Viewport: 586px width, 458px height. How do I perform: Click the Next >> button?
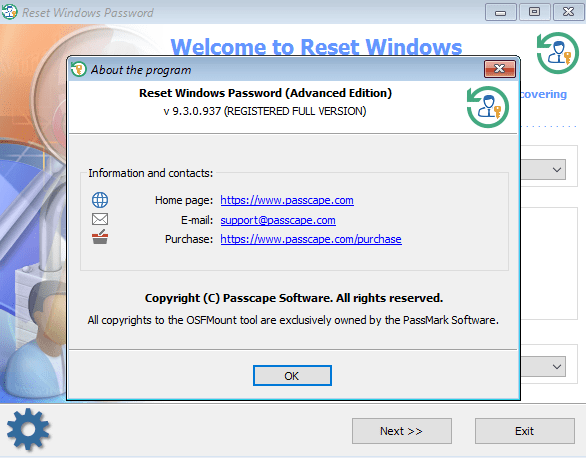click(x=402, y=431)
